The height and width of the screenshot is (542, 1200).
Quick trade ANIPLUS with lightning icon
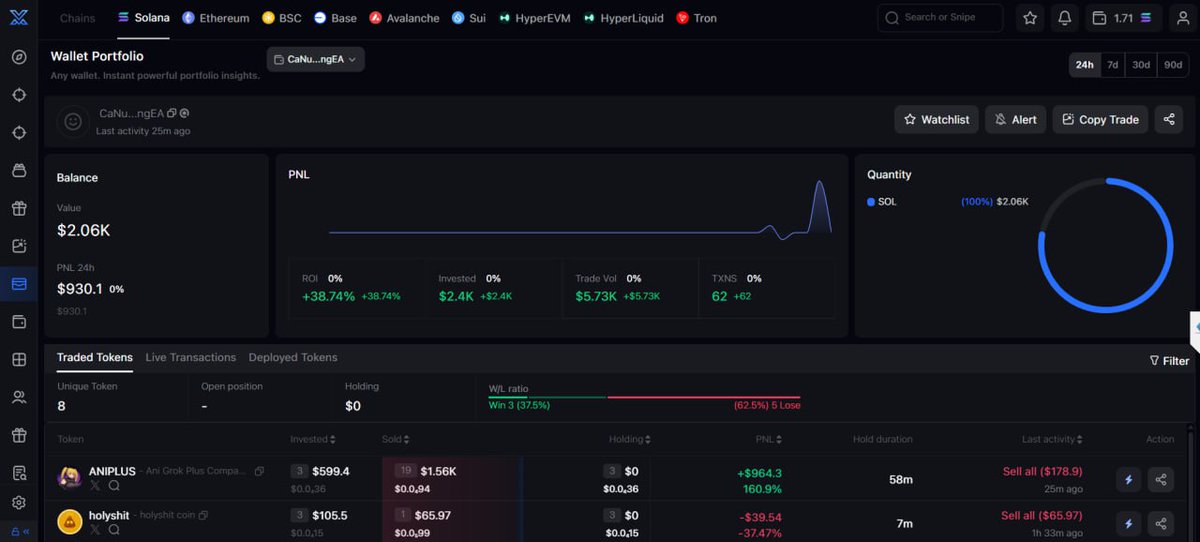(1128, 480)
